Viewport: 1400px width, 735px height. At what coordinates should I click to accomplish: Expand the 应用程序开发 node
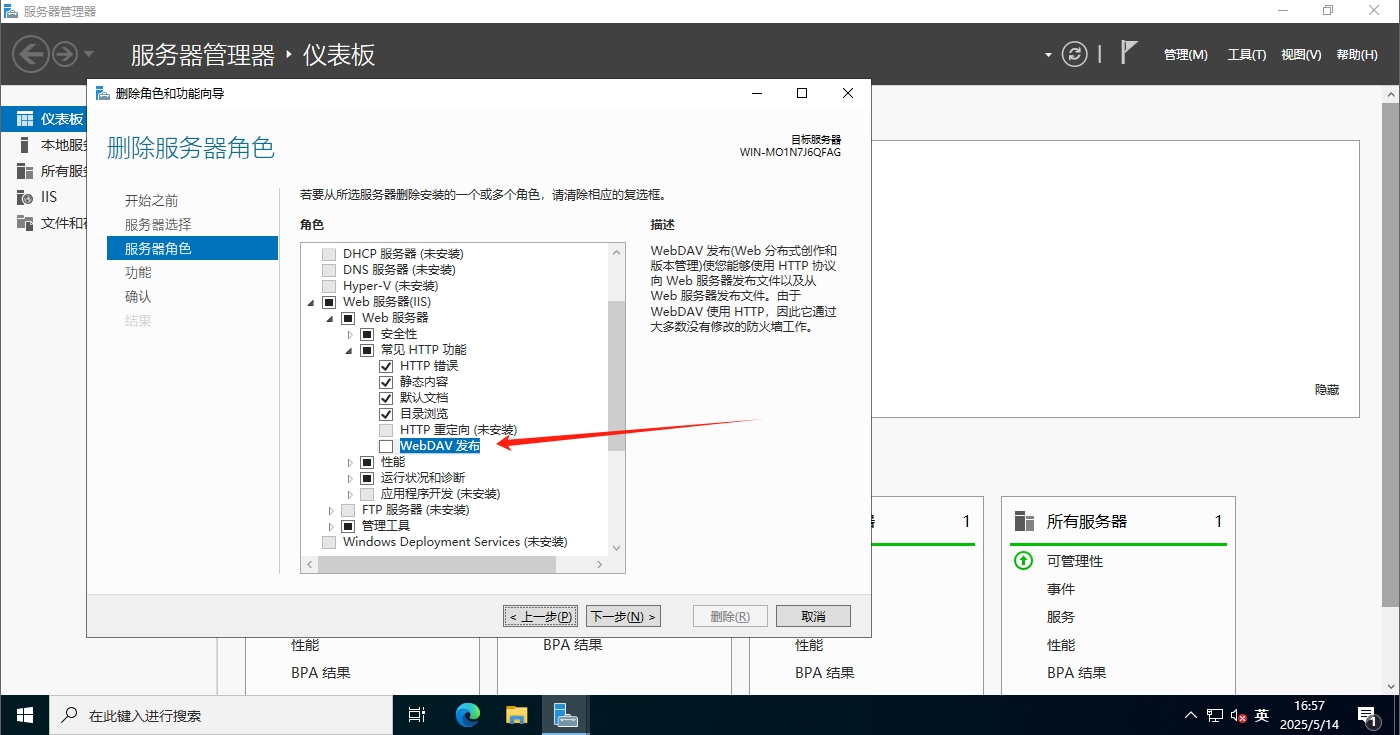point(350,494)
